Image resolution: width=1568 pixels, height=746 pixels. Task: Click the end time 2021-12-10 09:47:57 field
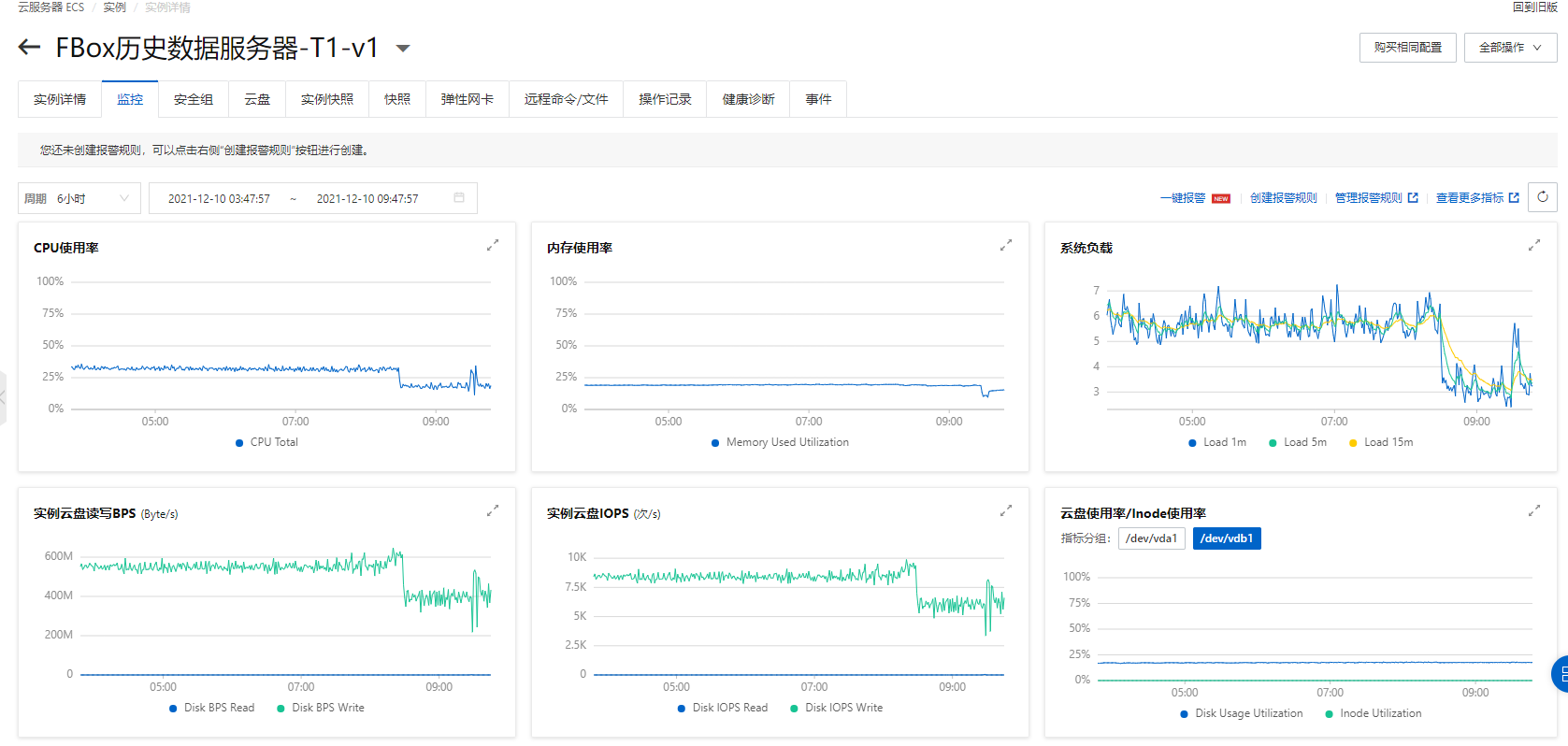(x=367, y=199)
